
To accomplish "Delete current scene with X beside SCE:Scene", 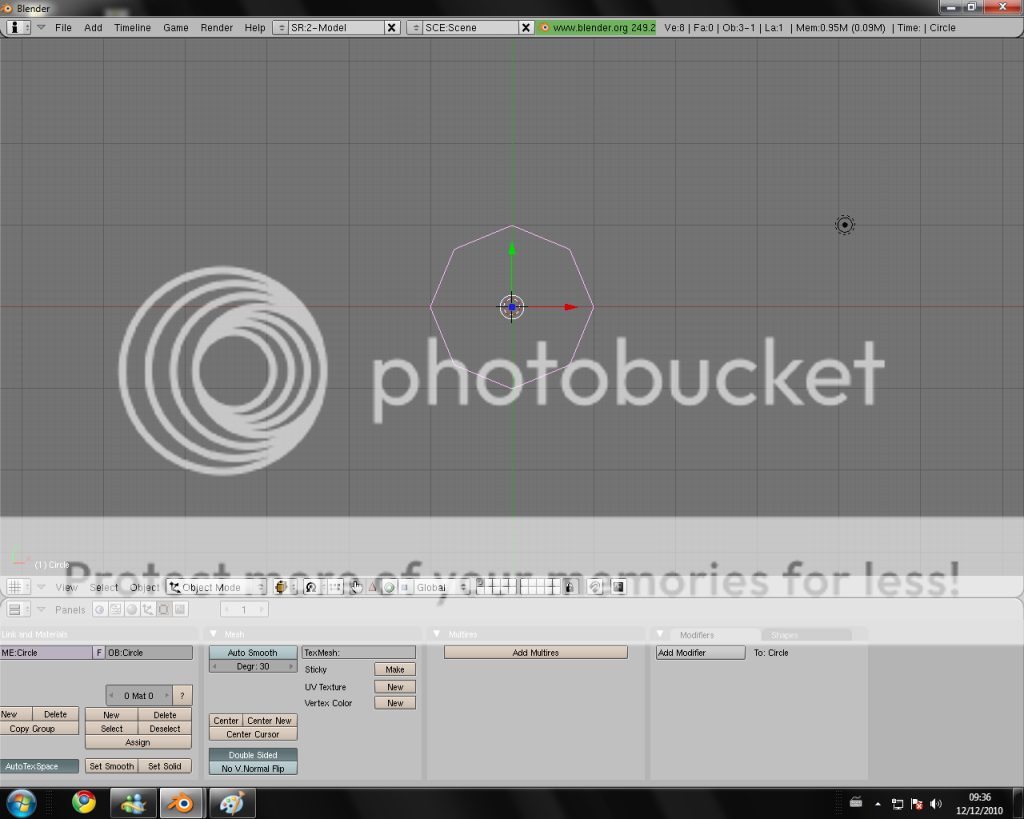I will 526,27.
